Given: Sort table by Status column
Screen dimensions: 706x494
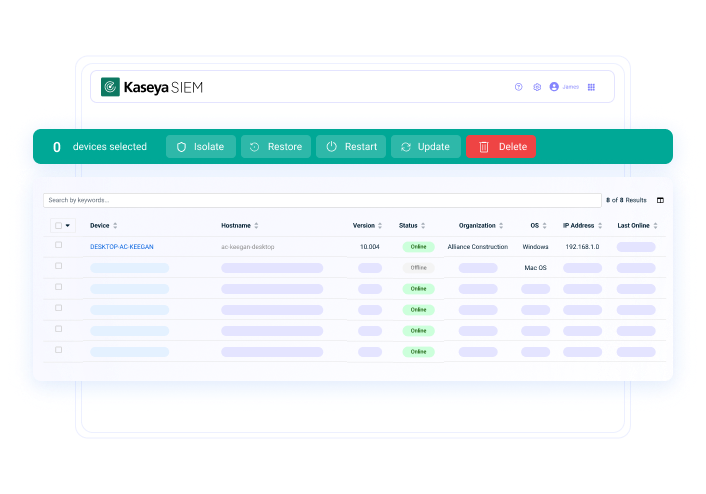Looking at the screenshot, I should [x=412, y=226].
